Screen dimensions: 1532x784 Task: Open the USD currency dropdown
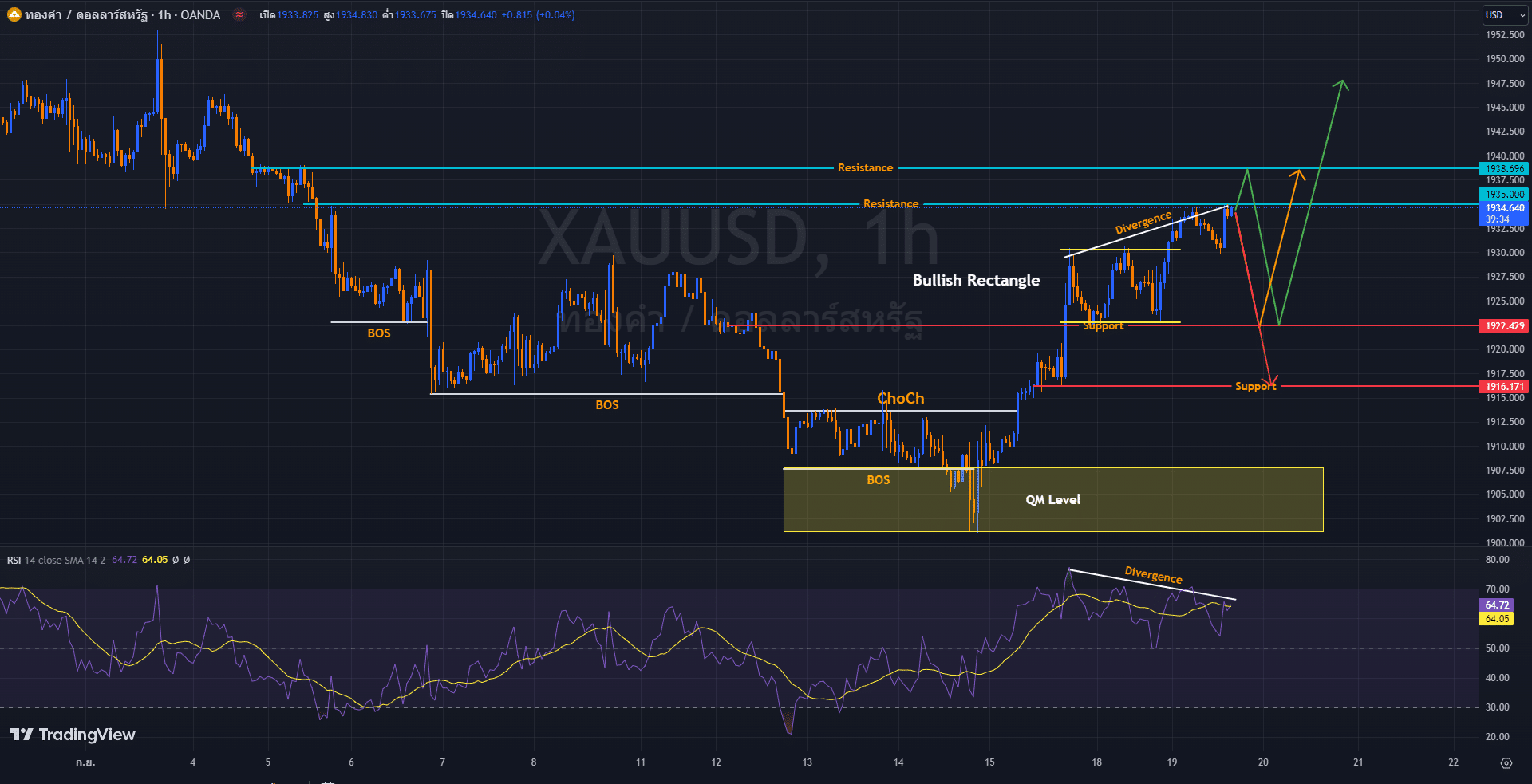[x=1504, y=15]
